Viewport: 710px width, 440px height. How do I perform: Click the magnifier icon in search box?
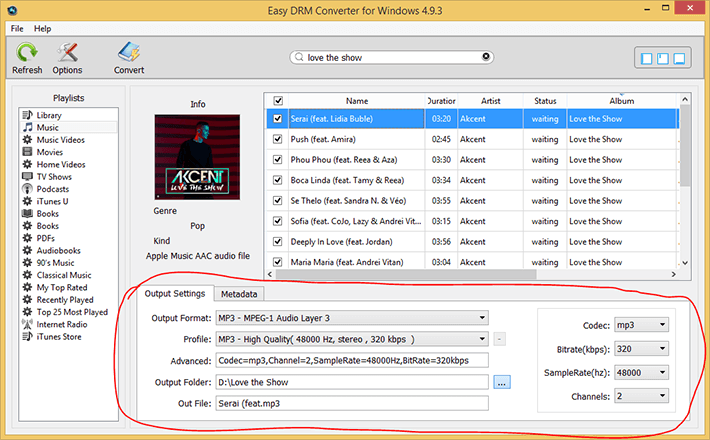pyautogui.click(x=299, y=57)
